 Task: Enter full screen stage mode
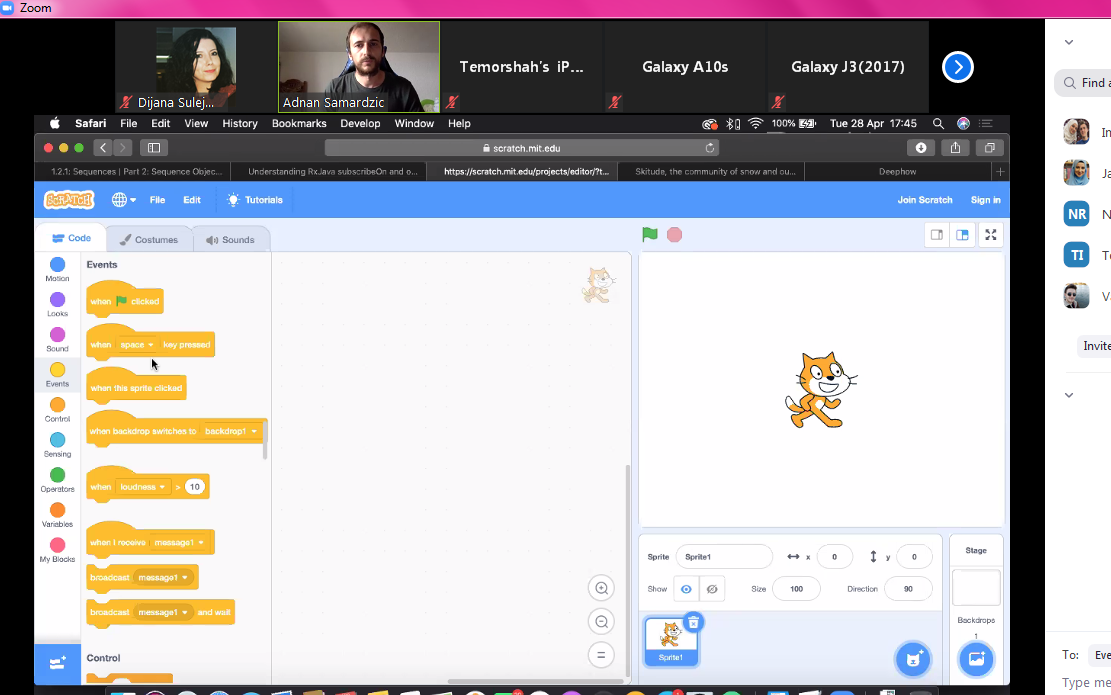990,235
